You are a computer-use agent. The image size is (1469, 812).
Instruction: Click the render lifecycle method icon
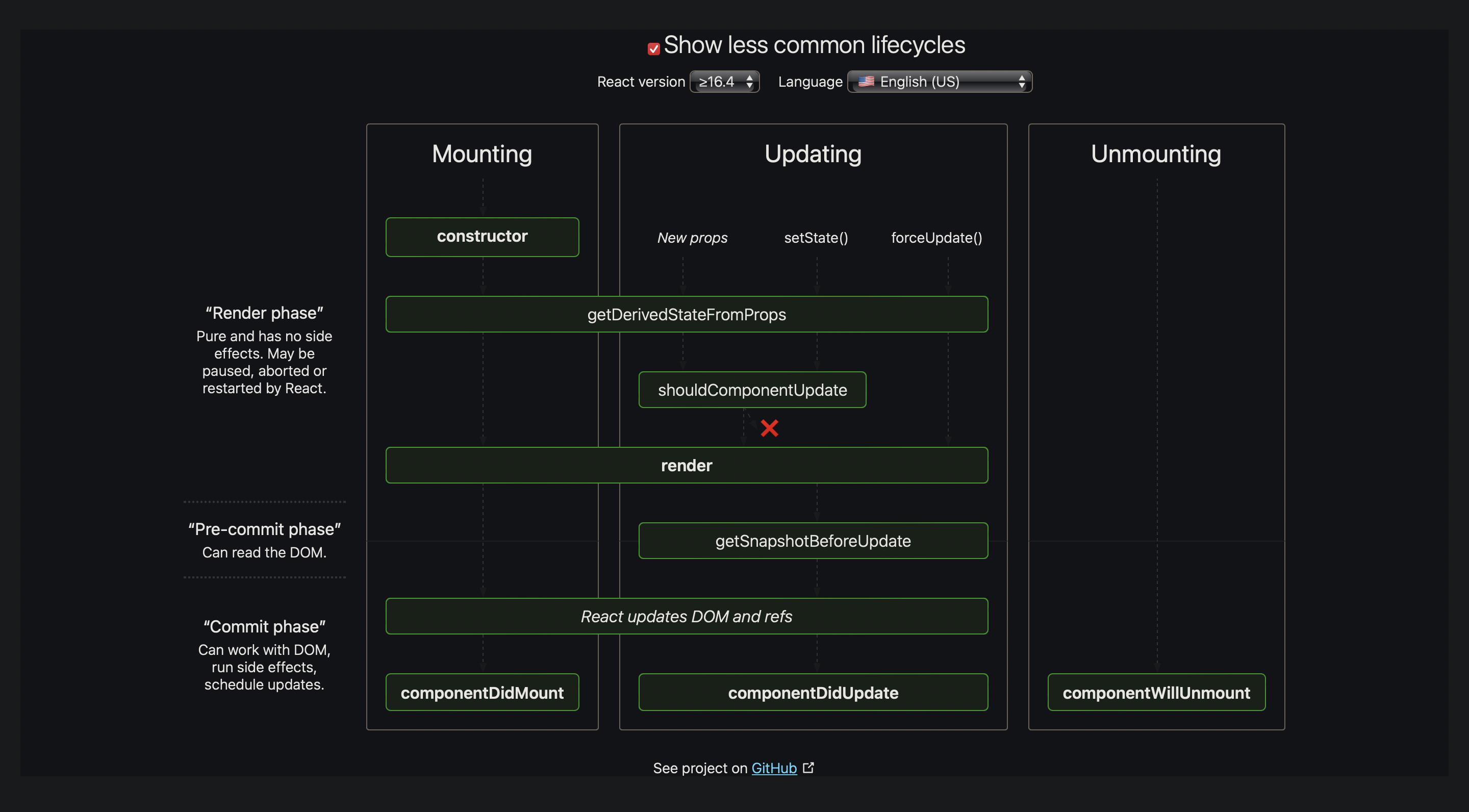(x=686, y=465)
